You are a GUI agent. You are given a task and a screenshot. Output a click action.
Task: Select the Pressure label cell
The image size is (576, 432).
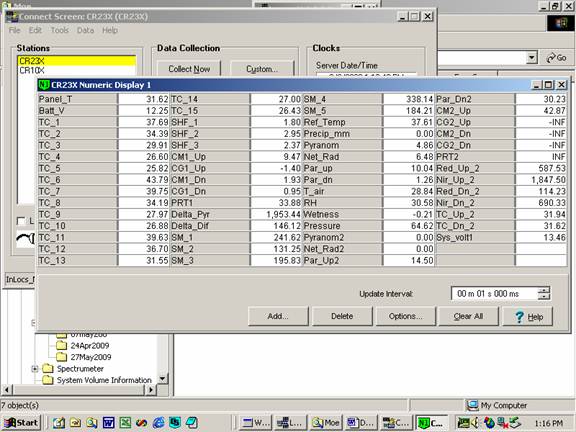pyautogui.click(x=342, y=226)
